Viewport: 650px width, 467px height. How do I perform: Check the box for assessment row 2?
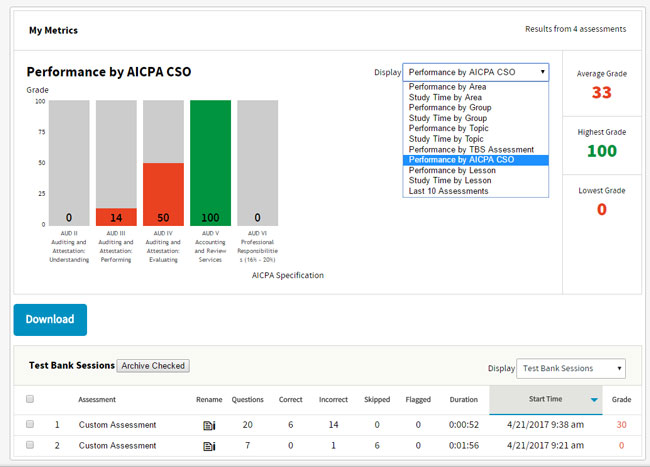point(30,445)
